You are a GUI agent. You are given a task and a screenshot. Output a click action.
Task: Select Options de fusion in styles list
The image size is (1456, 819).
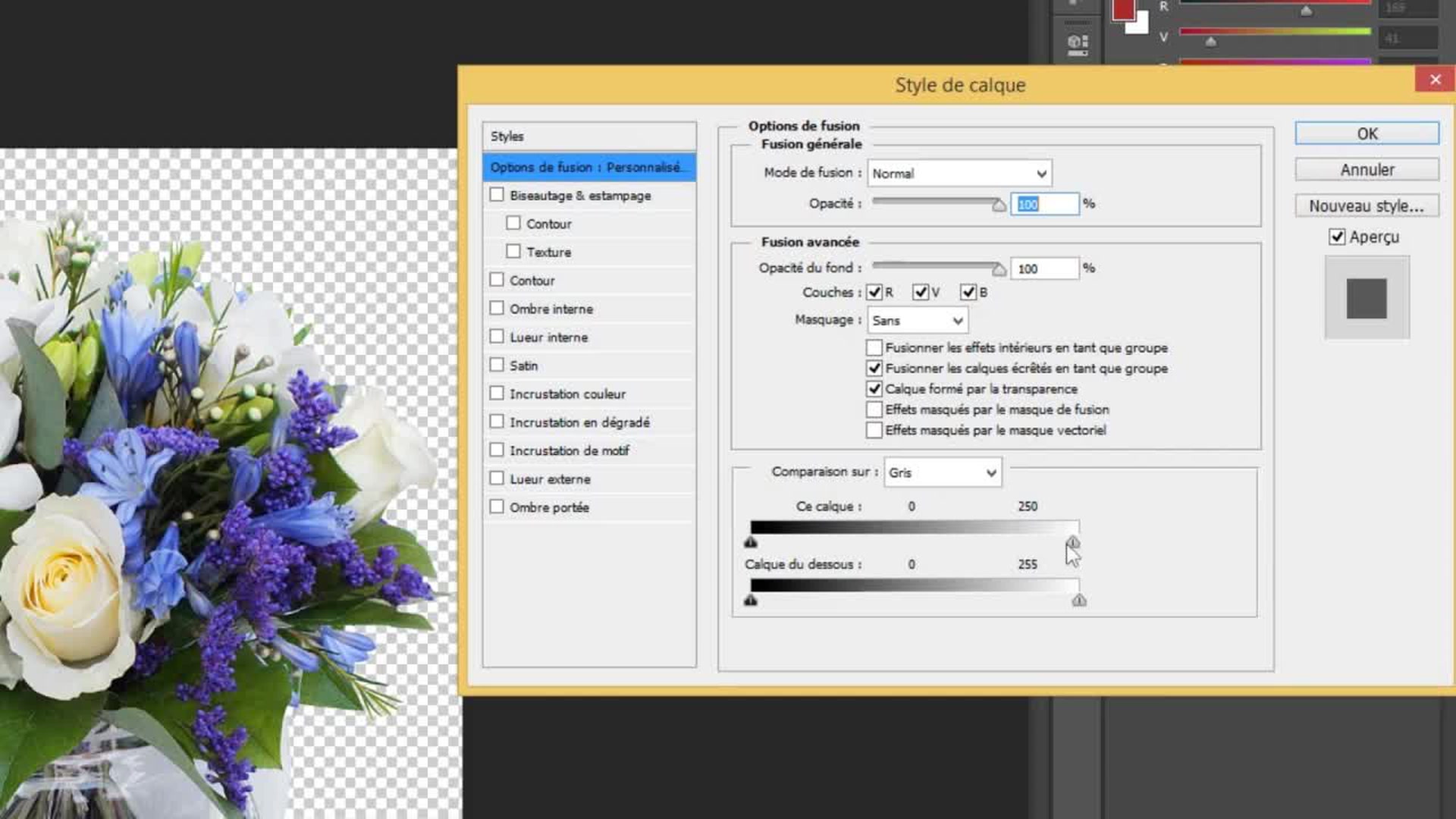point(588,167)
